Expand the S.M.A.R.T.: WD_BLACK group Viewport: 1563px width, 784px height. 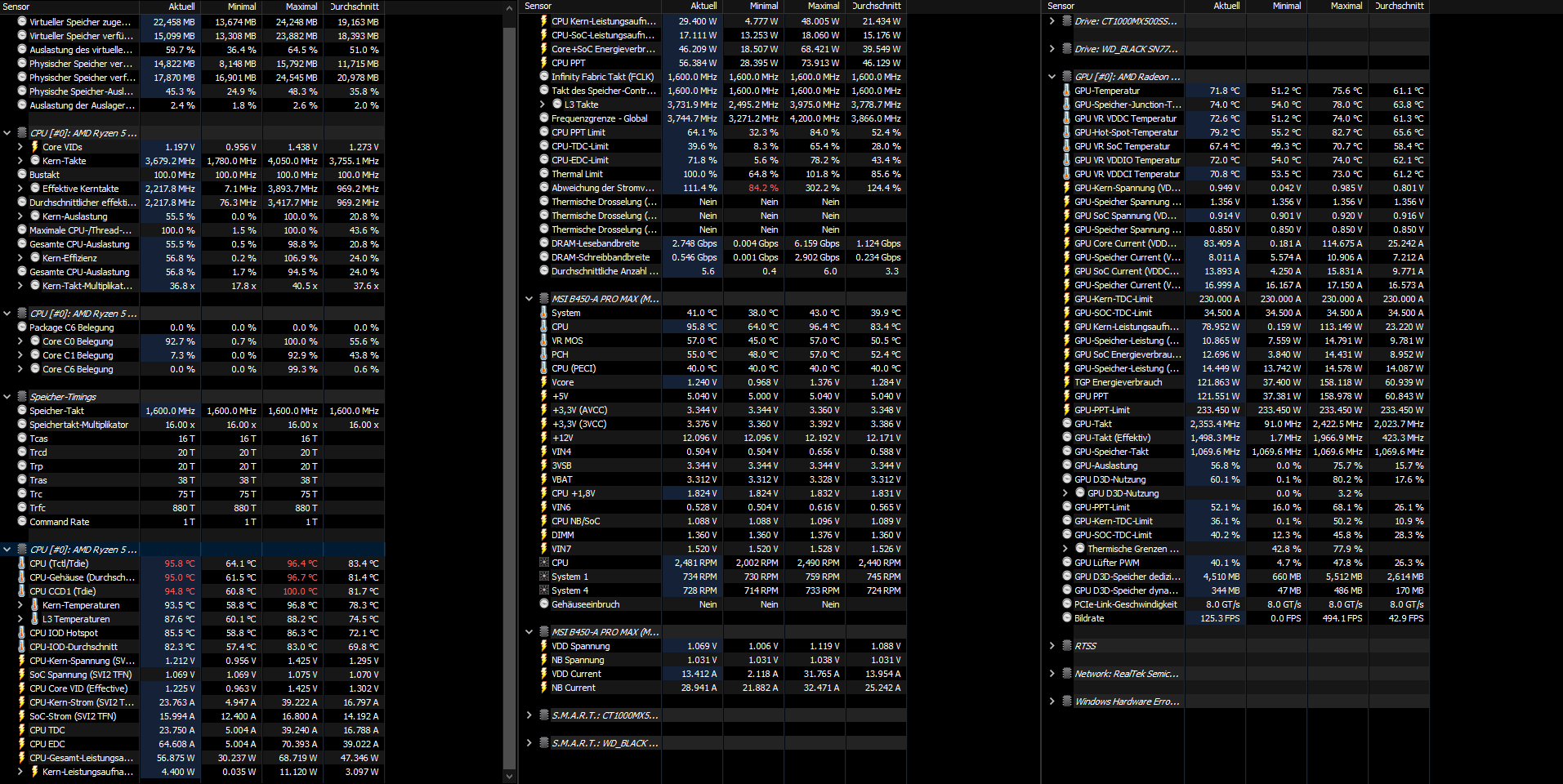pyautogui.click(x=529, y=743)
